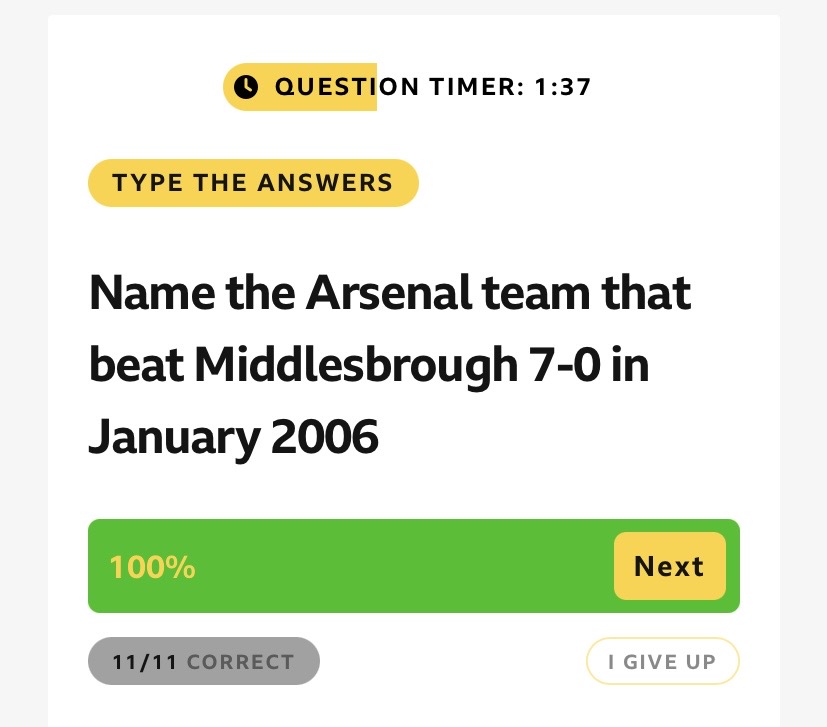
Task: Click the word beat in the question
Action: [135, 366]
